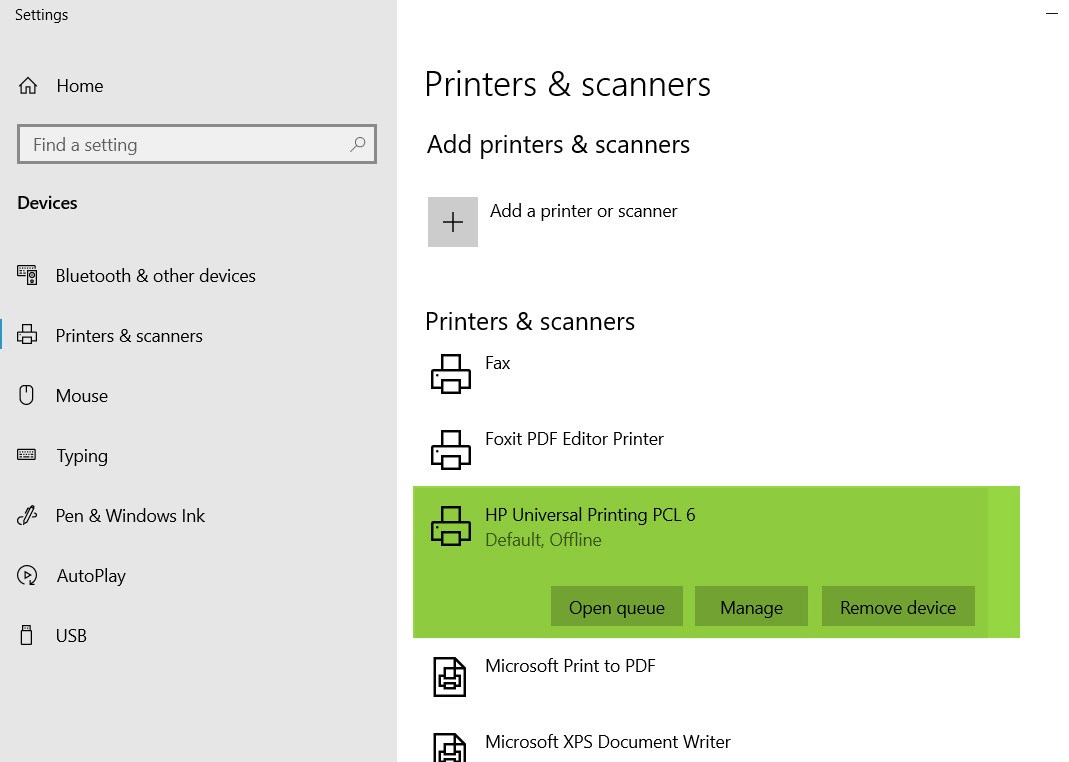Click Add a printer or scanner label
1069x762 pixels.
point(584,211)
